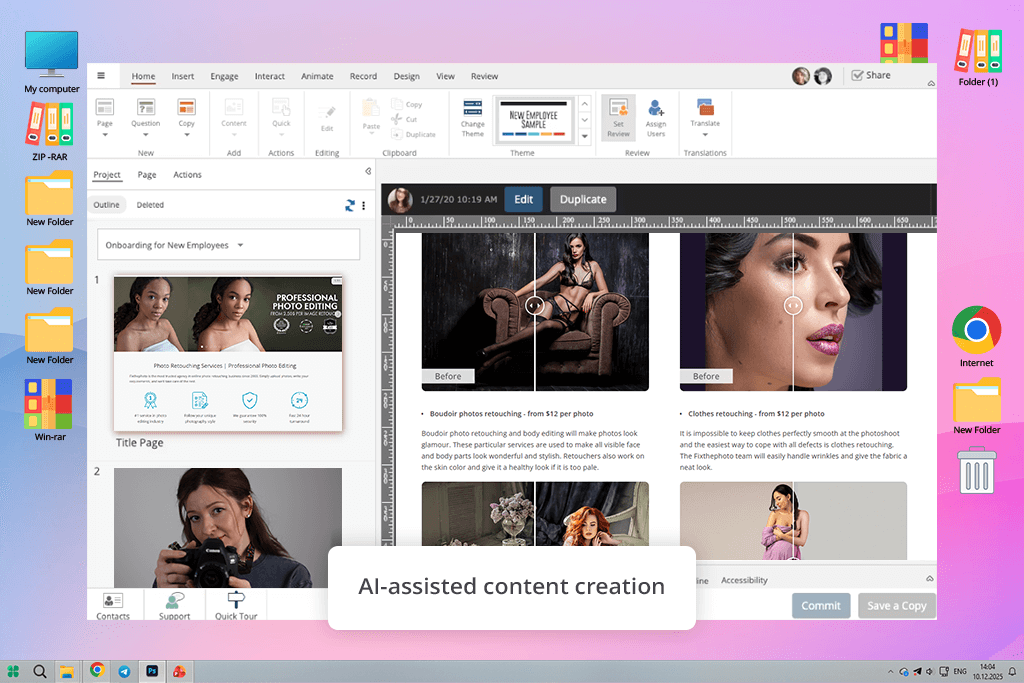Click the blue Edit button

(x=523, y=199)
